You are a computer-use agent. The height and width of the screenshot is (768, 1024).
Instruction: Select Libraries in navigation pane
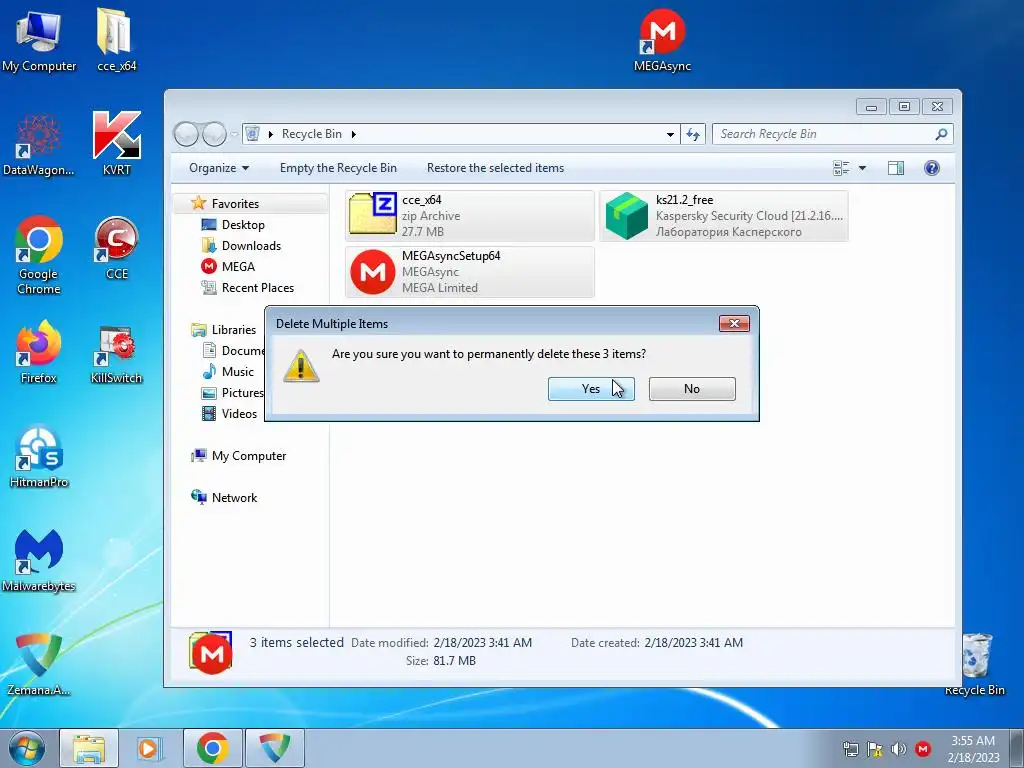pyautogui.click(x=234, y=330)
